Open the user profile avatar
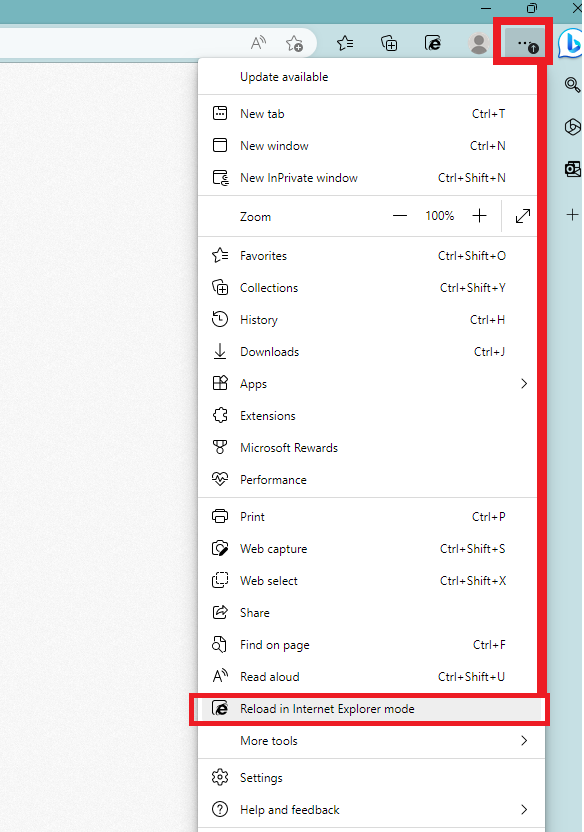Image resolution: width=584 pixels, height=832 pixels. (478, 44)
